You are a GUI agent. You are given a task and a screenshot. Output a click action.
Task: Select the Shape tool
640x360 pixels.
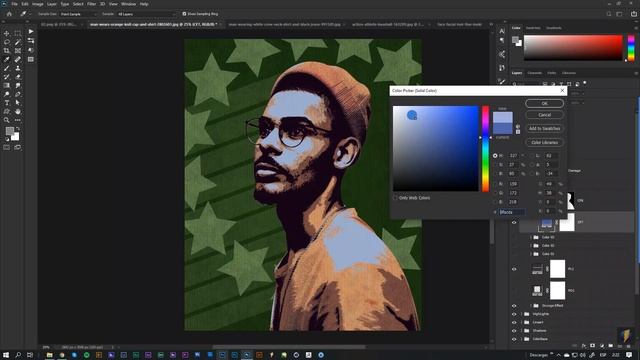(7, 111)
